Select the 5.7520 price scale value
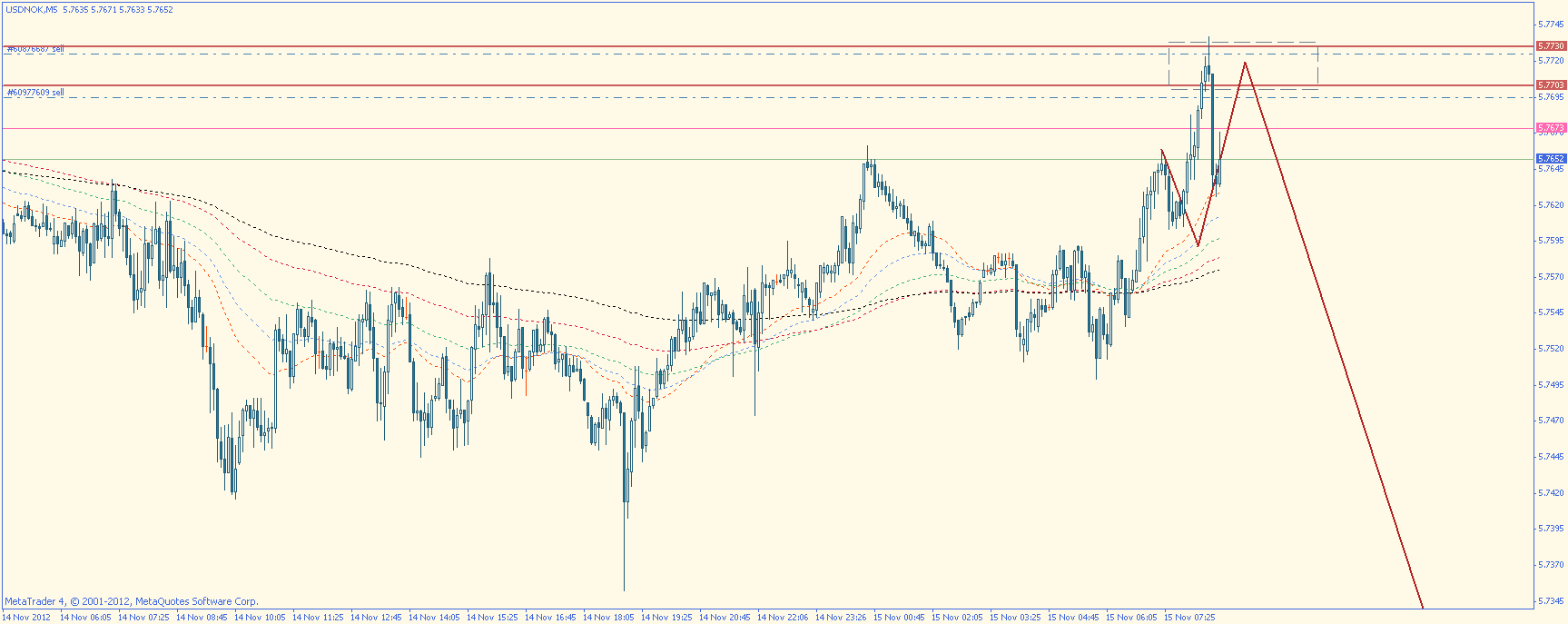Viewport: 1568px width, 624px height. (1551, 349)
